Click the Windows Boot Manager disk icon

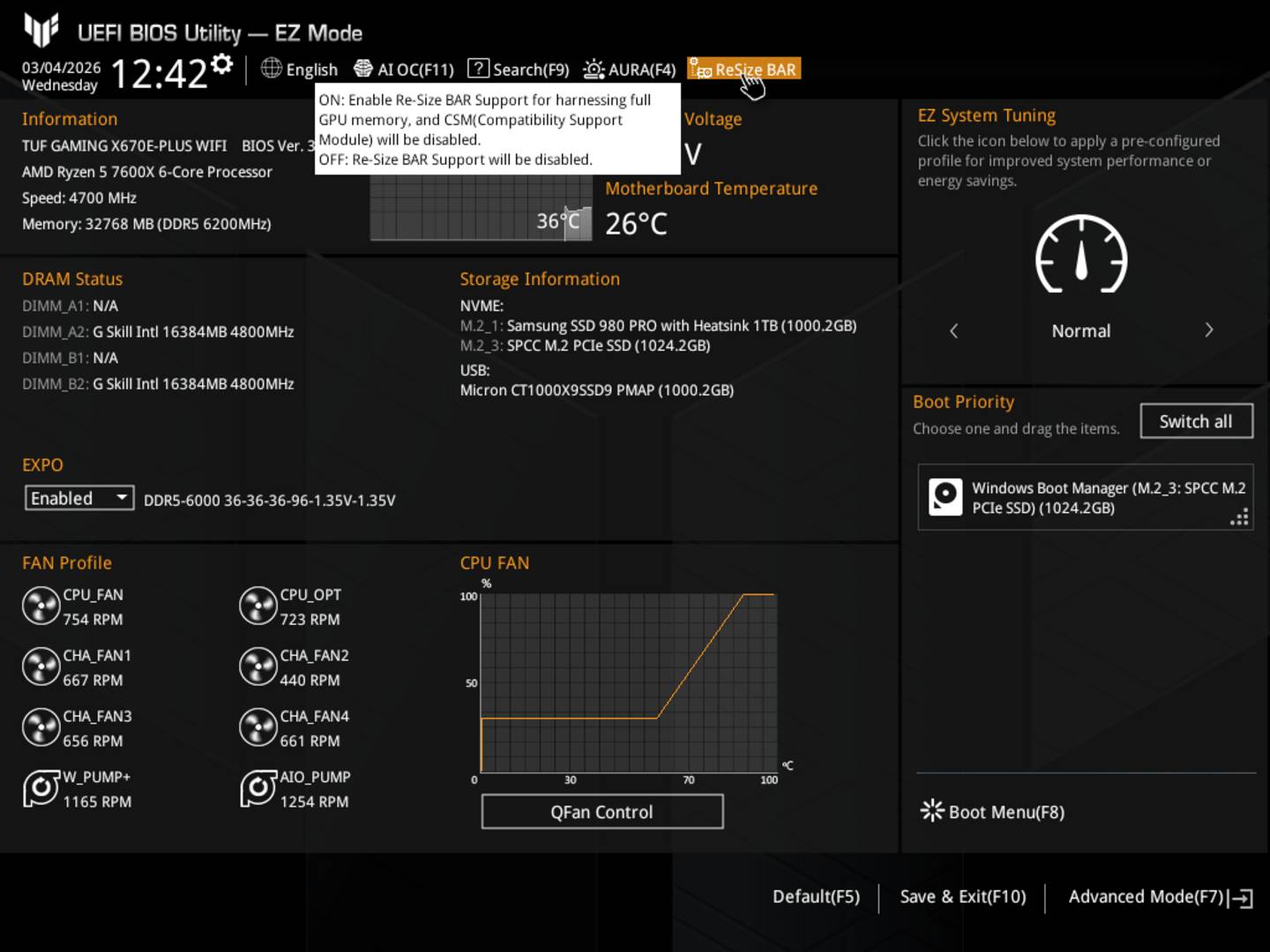pyautogui.click(x=945, y=497)
